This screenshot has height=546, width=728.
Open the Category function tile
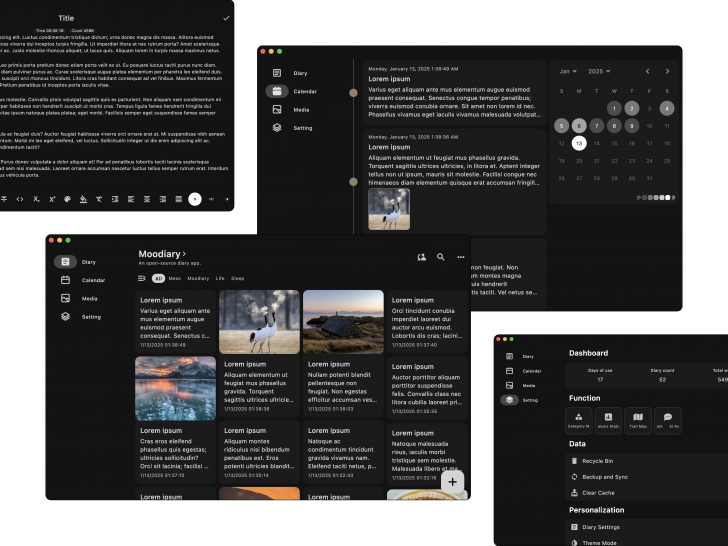pos(578,421)
